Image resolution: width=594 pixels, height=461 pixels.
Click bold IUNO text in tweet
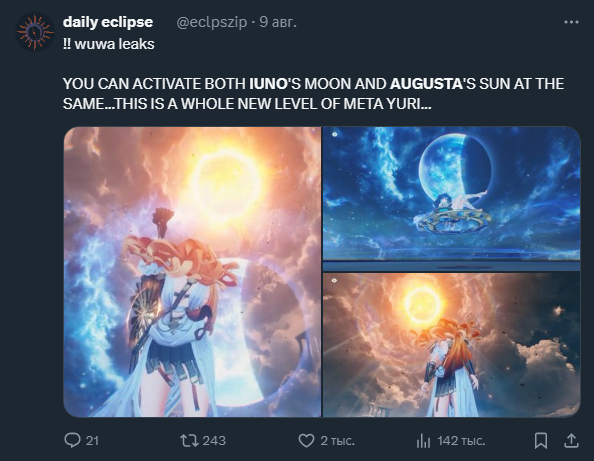click(269, 84)
